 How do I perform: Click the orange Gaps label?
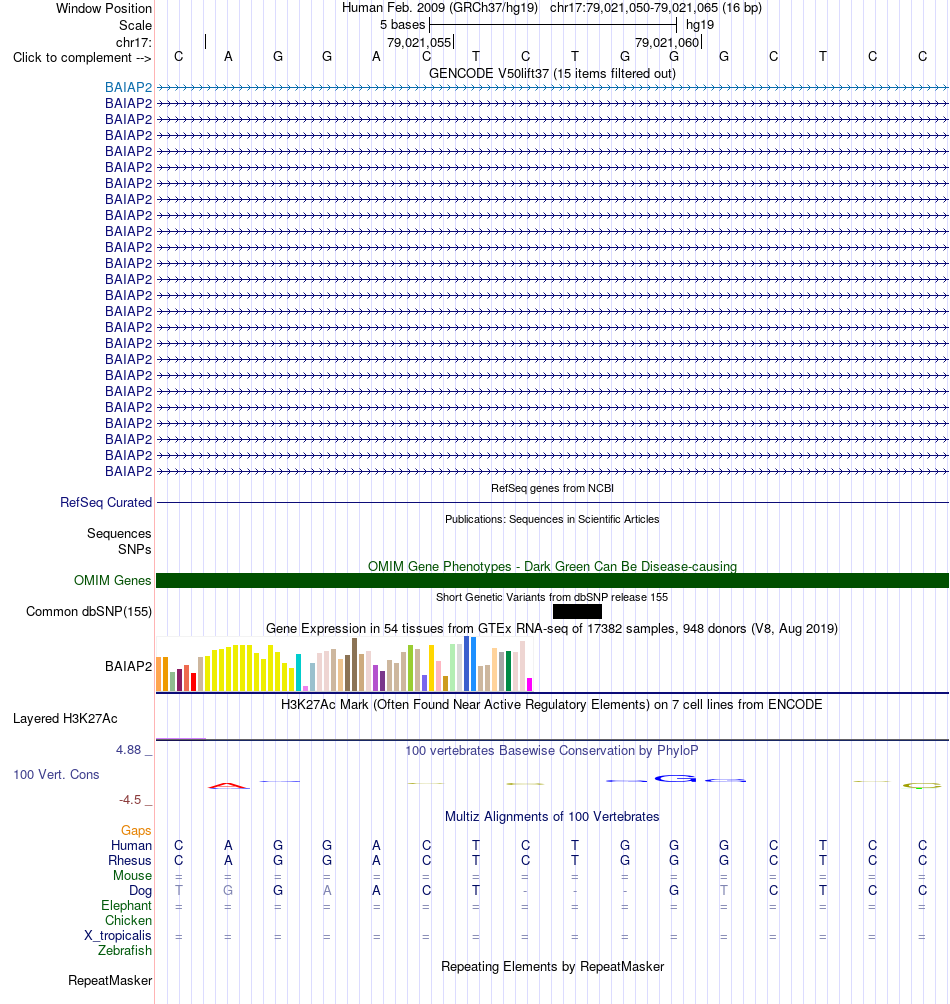point(136,830)
